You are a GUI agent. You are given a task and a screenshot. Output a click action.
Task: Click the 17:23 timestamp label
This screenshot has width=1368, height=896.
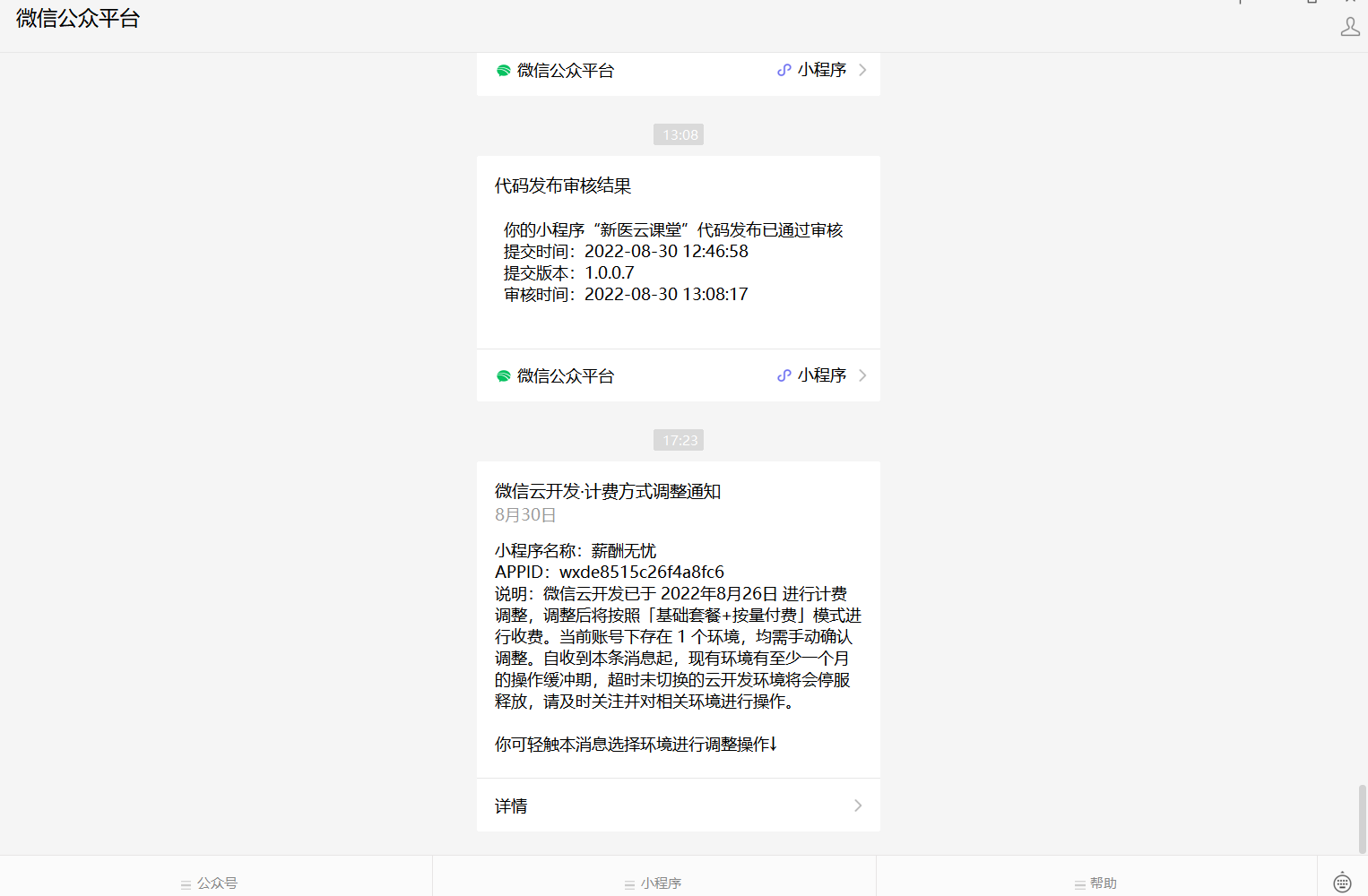(679, 440)
